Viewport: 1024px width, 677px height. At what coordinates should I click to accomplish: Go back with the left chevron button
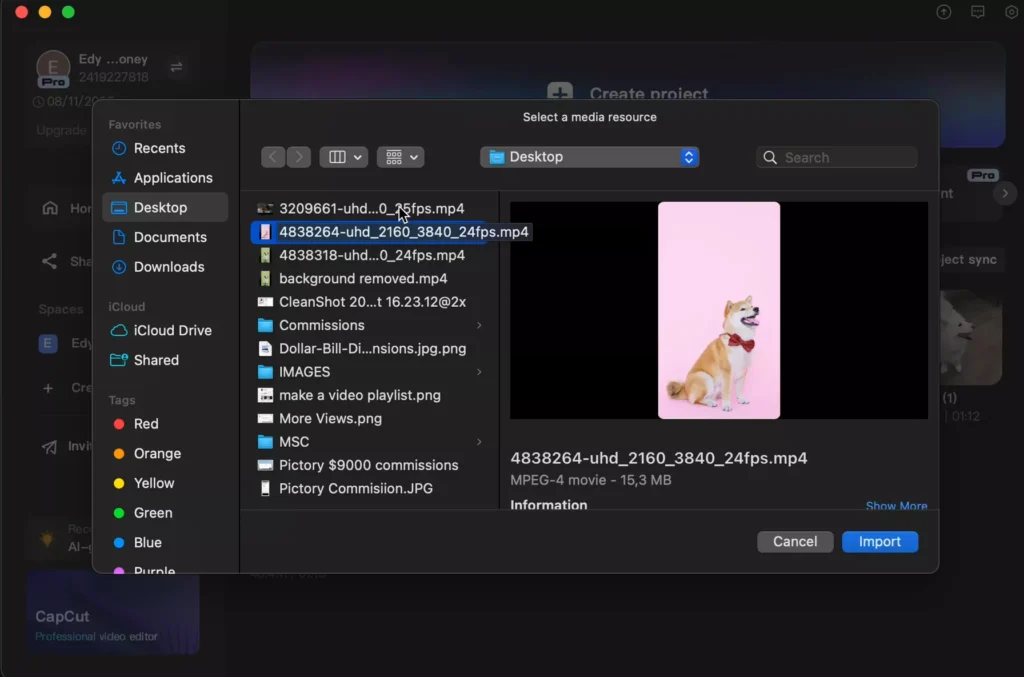pos(273,157)
